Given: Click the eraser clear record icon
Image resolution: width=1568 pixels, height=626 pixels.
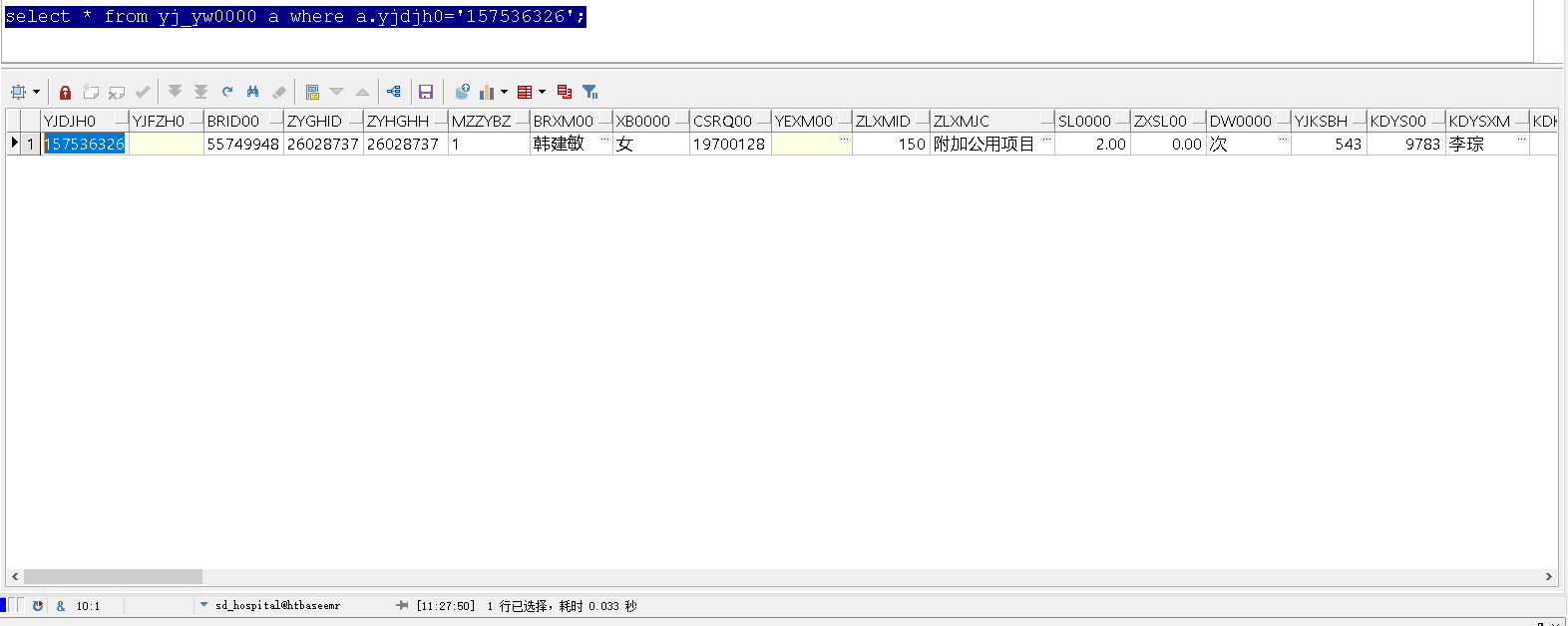Looking at the screenshot, I should click(279, 92).
